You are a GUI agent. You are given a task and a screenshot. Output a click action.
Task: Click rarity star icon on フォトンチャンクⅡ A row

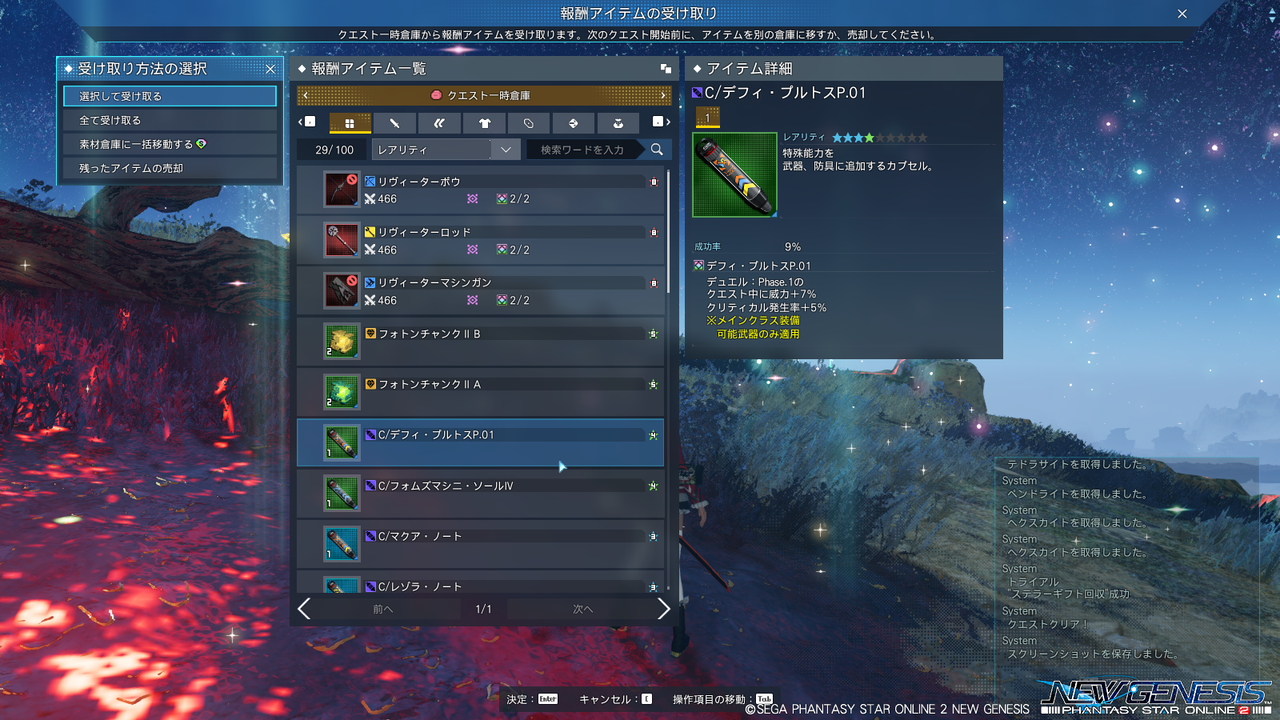coord(653,384)
